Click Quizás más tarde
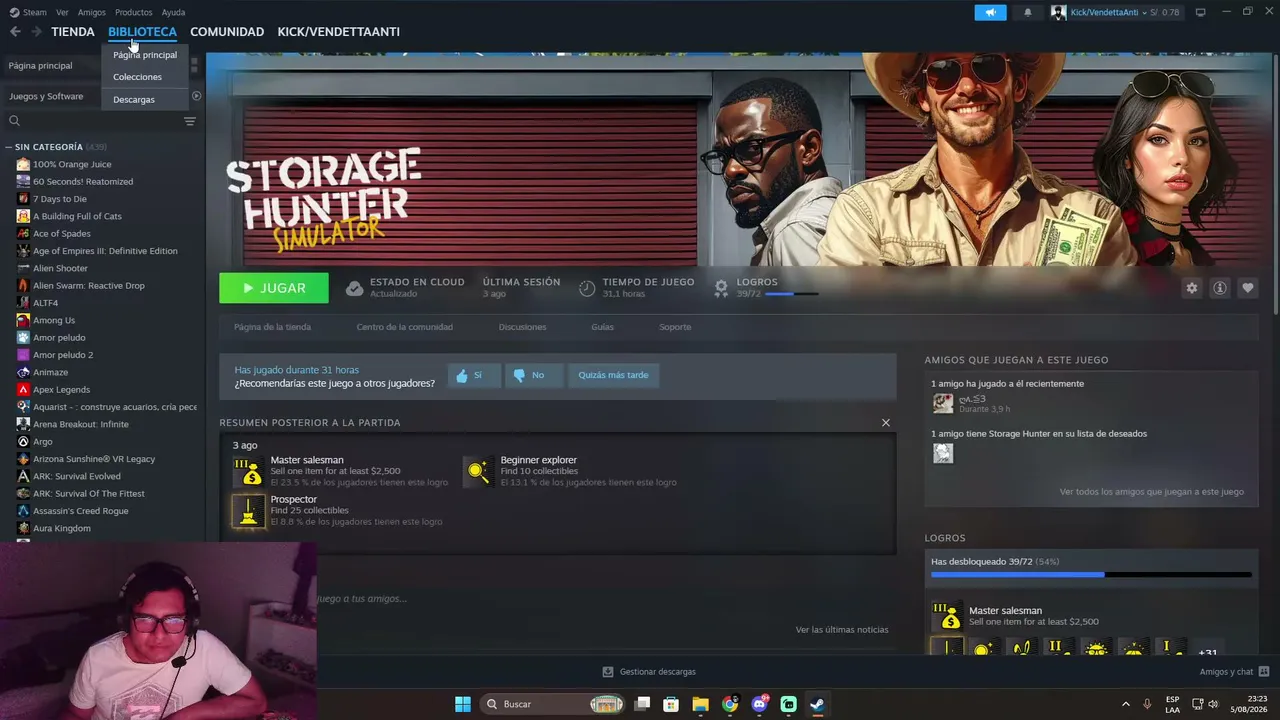1280x720 pixels. pyautogui.click(x=613, y=375)
